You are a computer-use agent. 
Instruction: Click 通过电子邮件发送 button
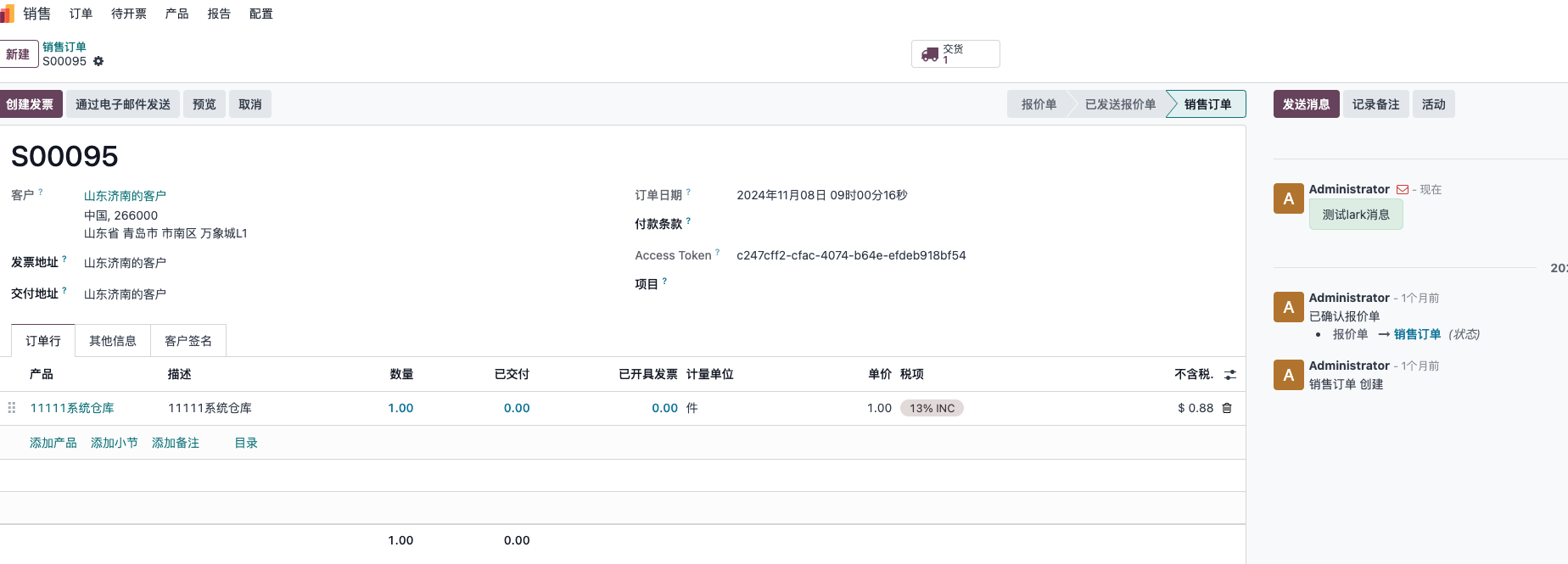pos(123,104)
